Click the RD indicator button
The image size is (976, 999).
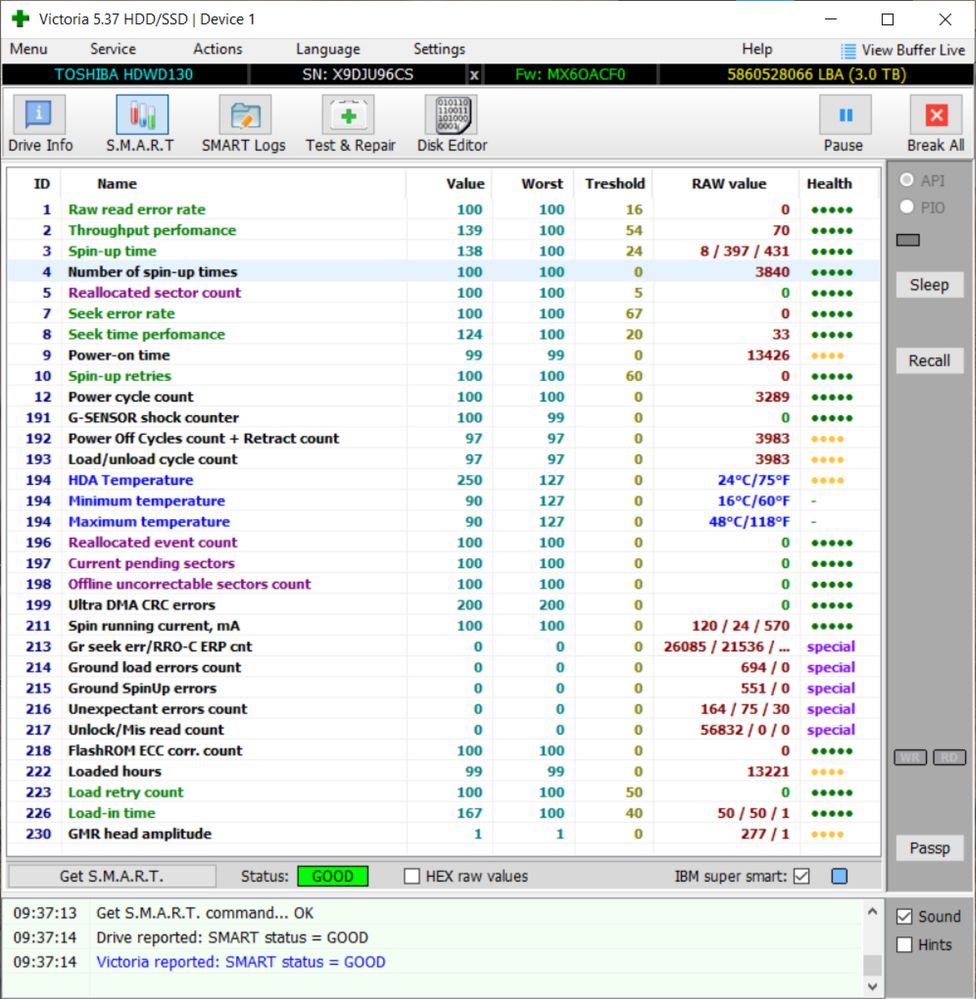click(949, 757)
